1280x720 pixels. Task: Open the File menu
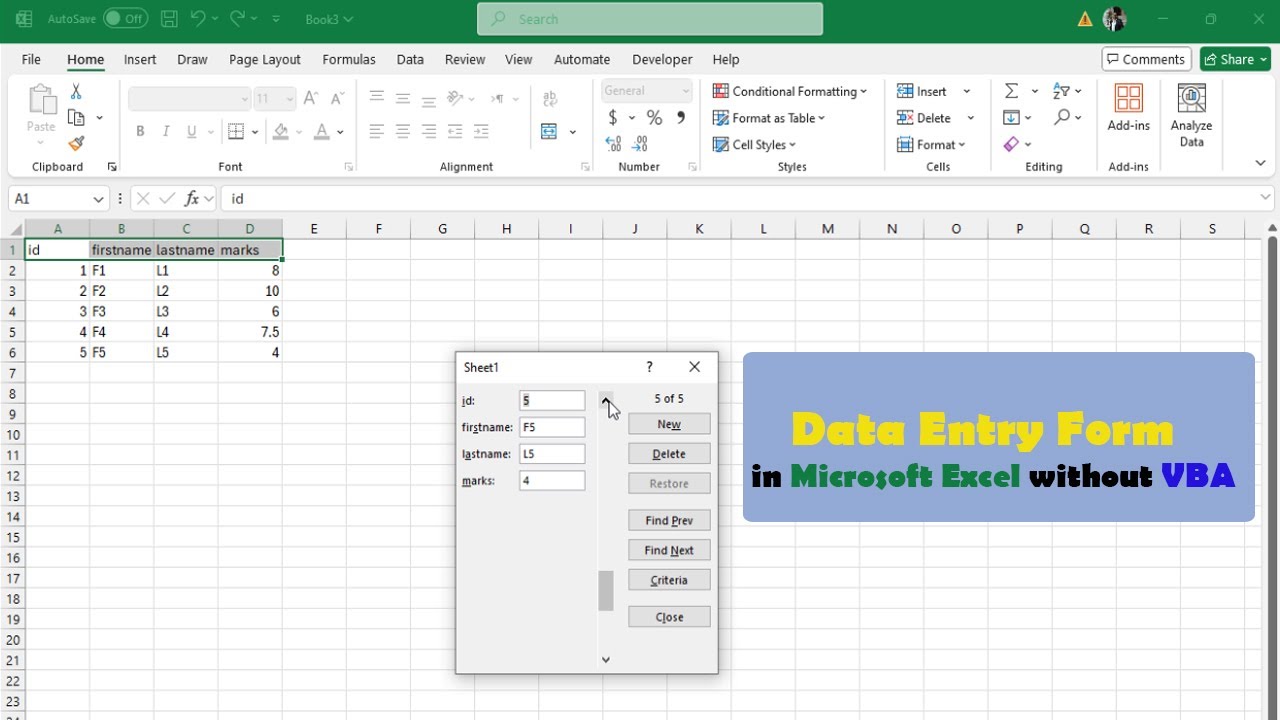coord(31,59)
